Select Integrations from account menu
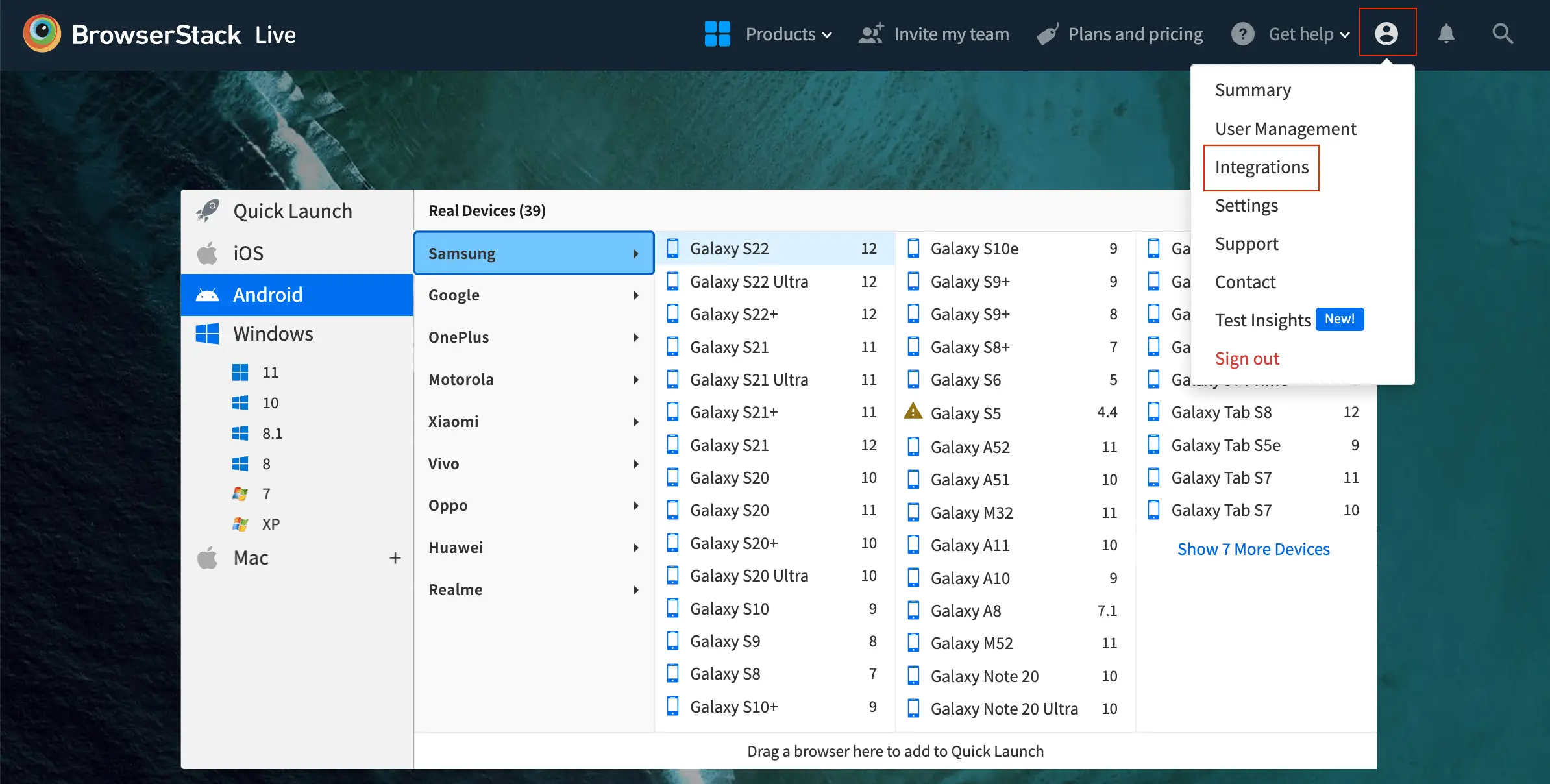 [1261, 167]
